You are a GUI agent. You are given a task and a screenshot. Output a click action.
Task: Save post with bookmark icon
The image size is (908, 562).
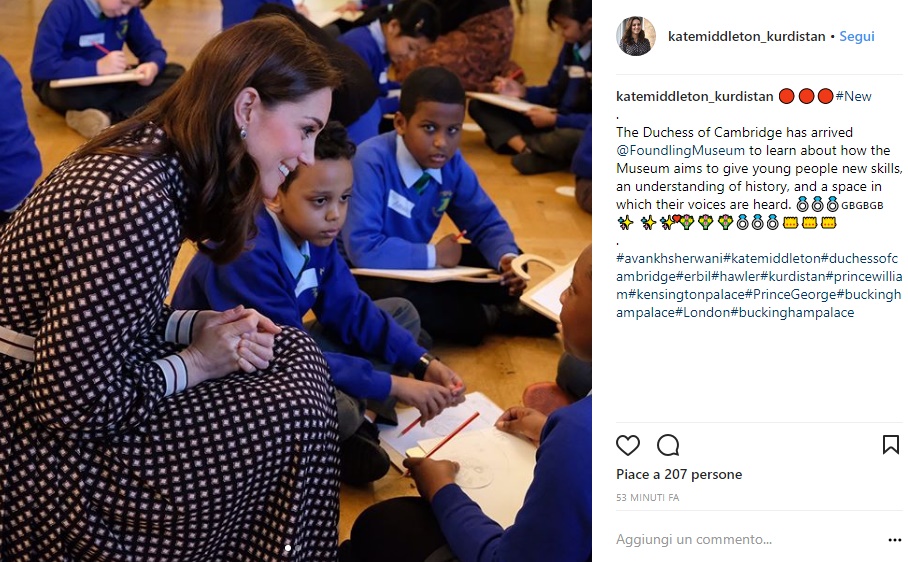891,445
